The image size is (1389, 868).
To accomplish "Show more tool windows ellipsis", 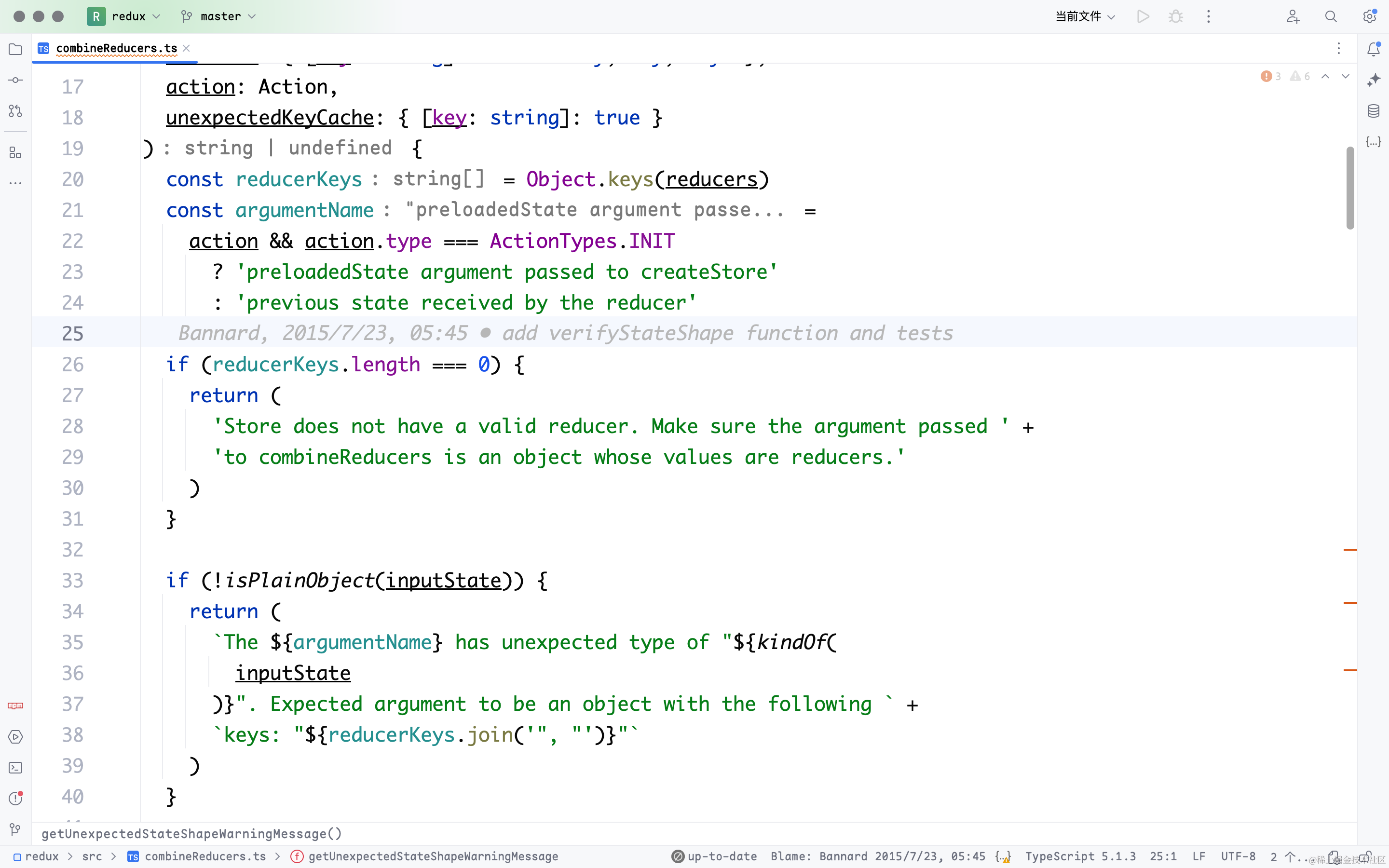I will point(15,184).
